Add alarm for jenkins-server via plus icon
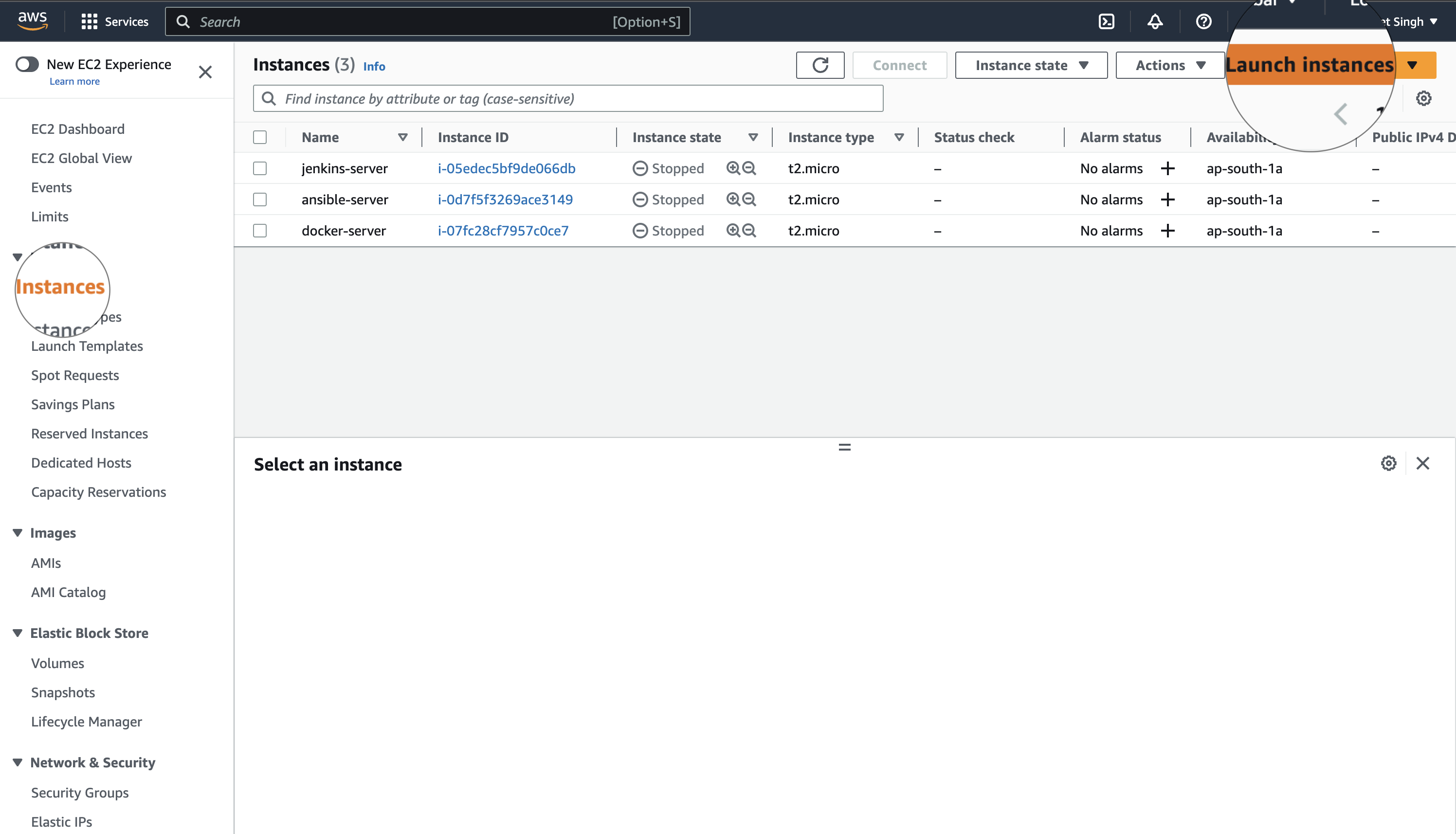This screenshot has height=834, width=1456. [1168, 168]
